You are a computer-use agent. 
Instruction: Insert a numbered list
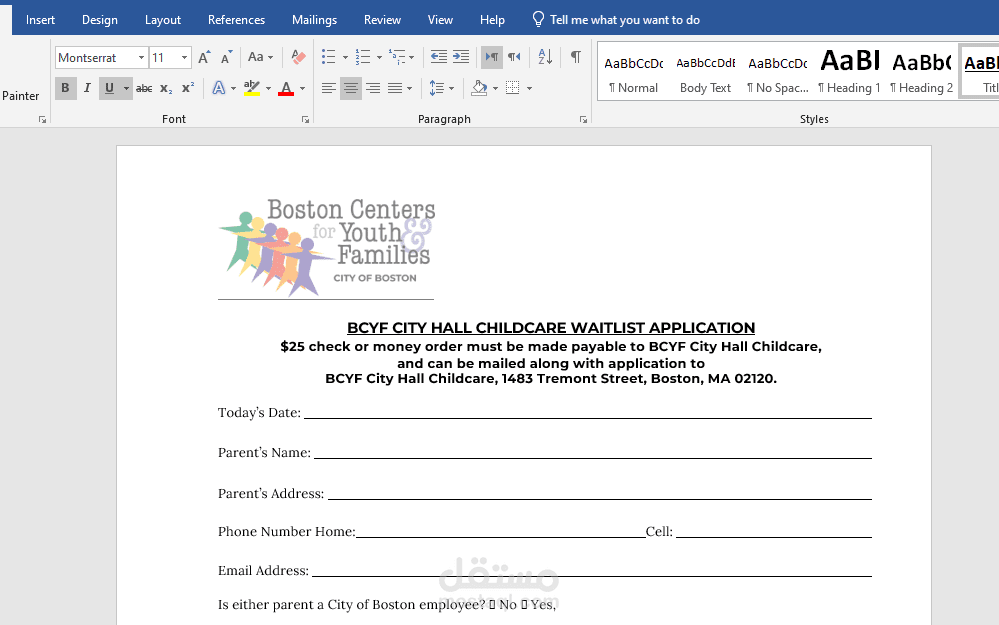click(363, 57)
